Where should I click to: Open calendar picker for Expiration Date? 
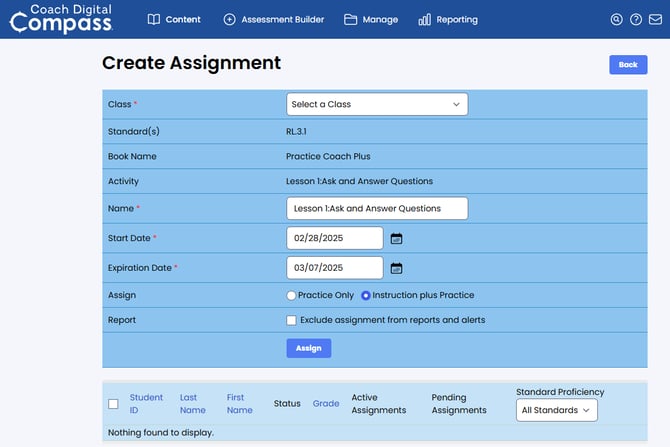click(x=396, y=268)
